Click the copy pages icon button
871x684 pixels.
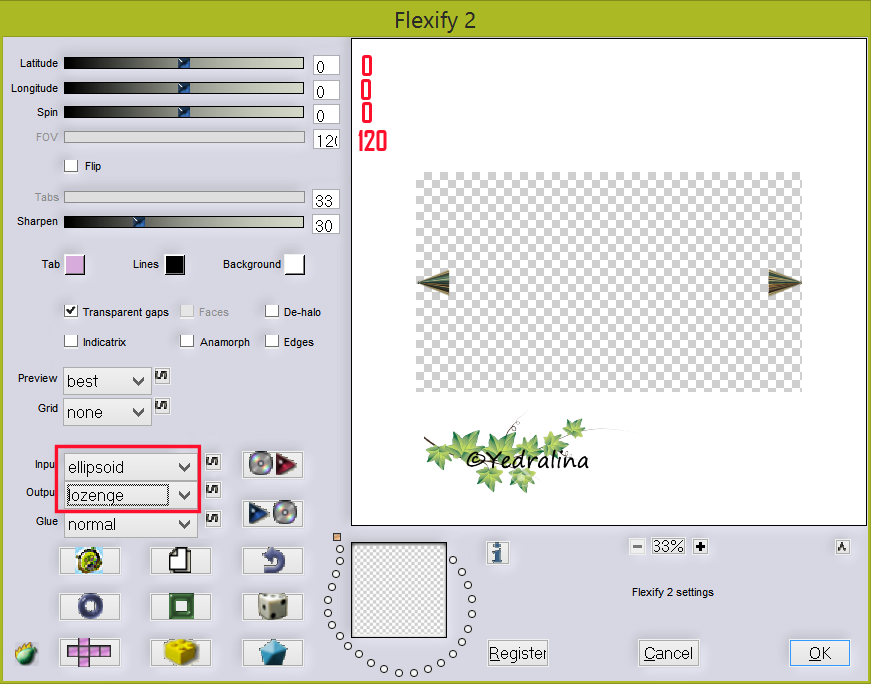coord(181,560)
